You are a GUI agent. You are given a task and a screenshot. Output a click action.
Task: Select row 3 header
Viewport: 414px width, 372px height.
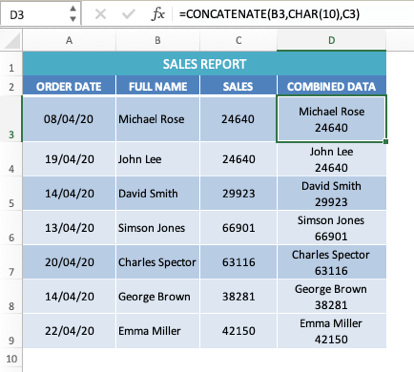click(x=11, y=119)
